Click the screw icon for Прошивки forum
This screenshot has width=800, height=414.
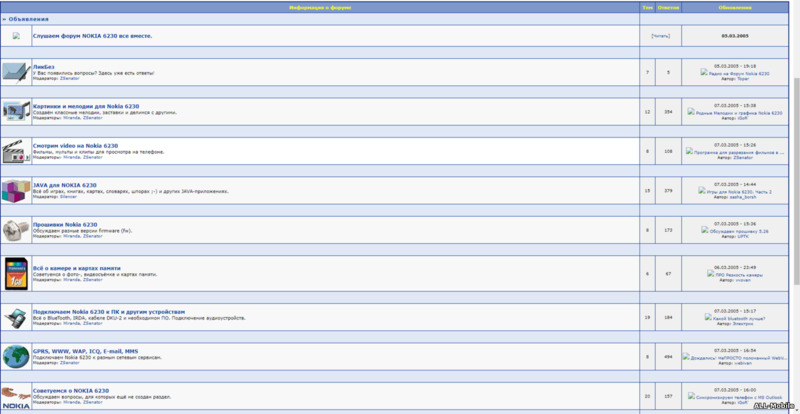click(16, 230)
